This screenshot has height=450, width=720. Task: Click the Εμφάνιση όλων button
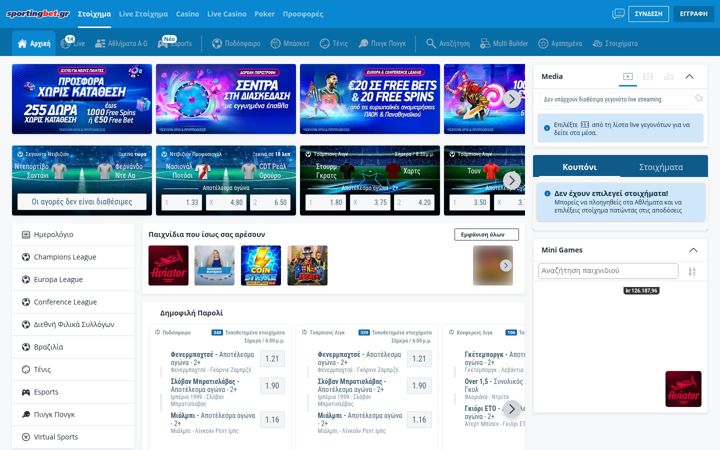click(x=486, y=235)
